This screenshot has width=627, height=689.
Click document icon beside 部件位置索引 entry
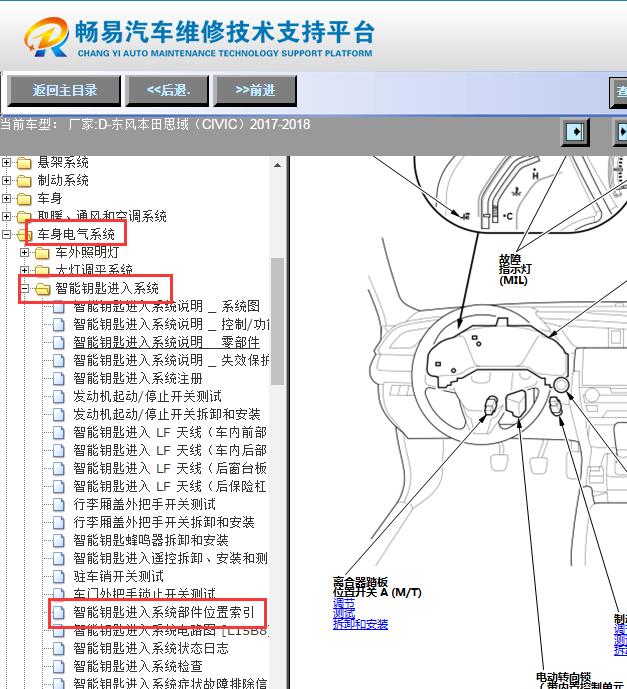(58, 613)
